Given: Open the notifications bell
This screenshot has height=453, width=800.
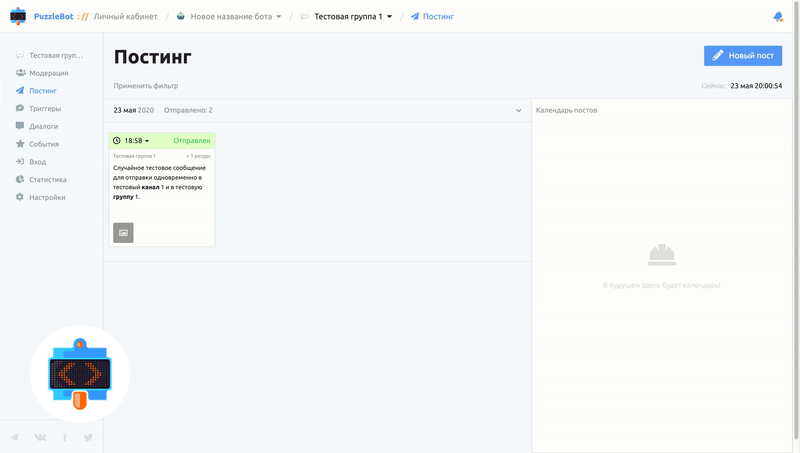Looking at the screenshot, I should [x=778, y=17].
